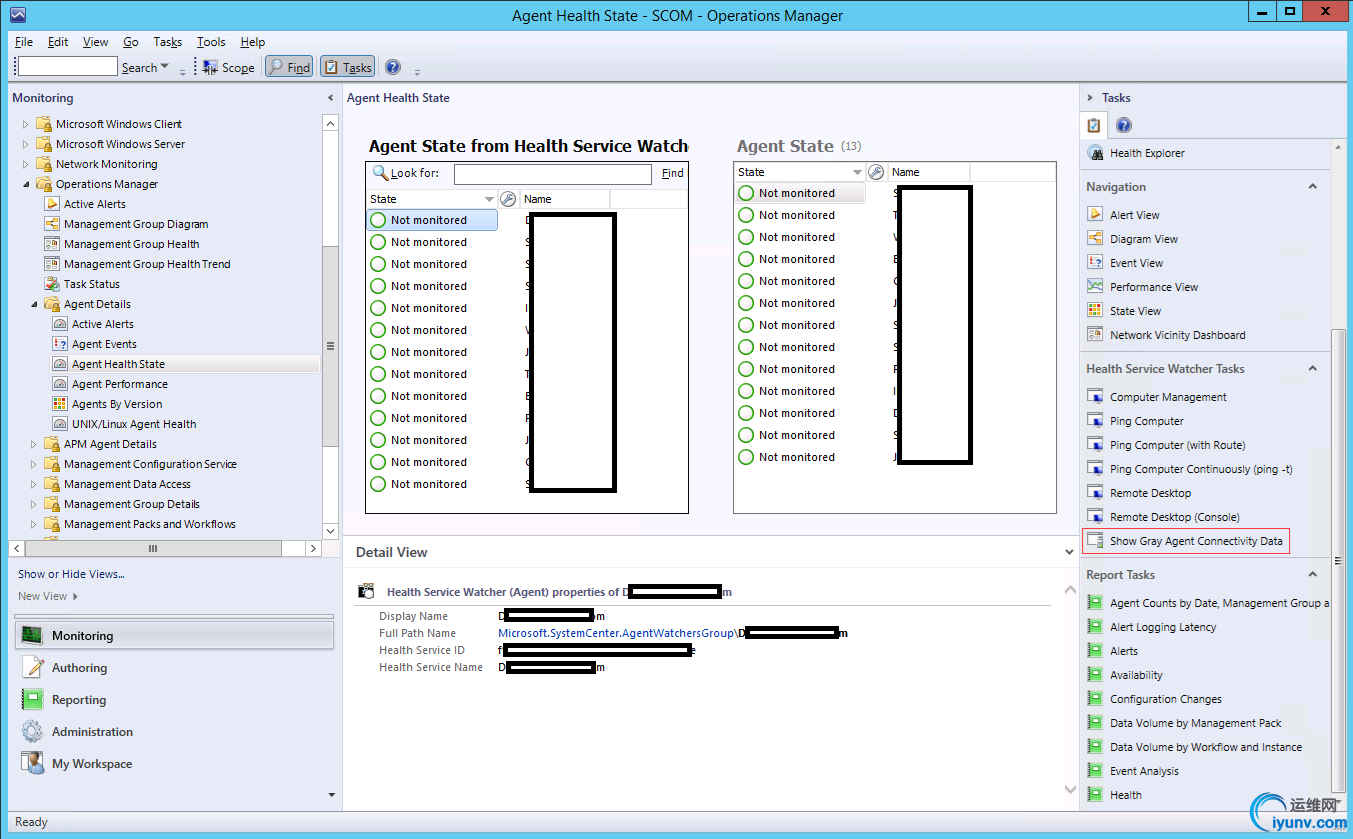The height and width of the screenshot is (839, 1353).
Task: Open the Remote Desktop task
Action: [1150, 493]
